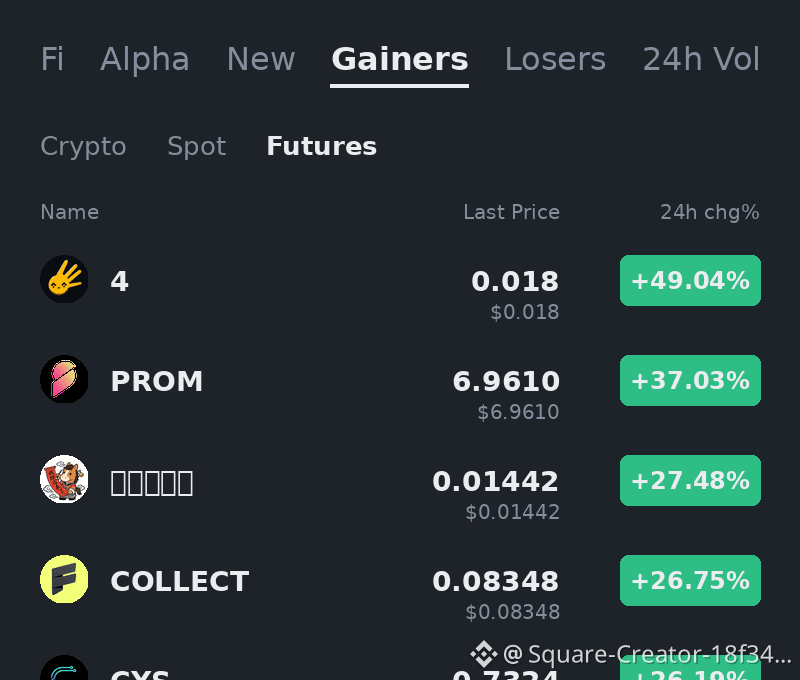Sort by the Last Price column header
Viewport: 800px width, 680px height.
pos(511,212)
